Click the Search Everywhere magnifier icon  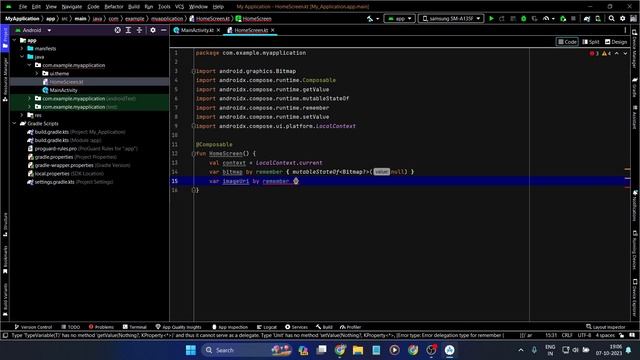tap(611, 18)
